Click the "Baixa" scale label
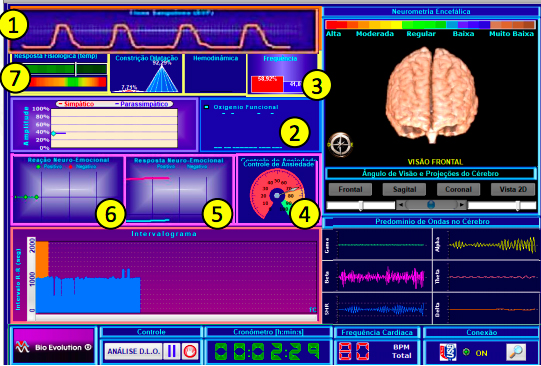This screenshot has width=541, height=366. (463, 34)
